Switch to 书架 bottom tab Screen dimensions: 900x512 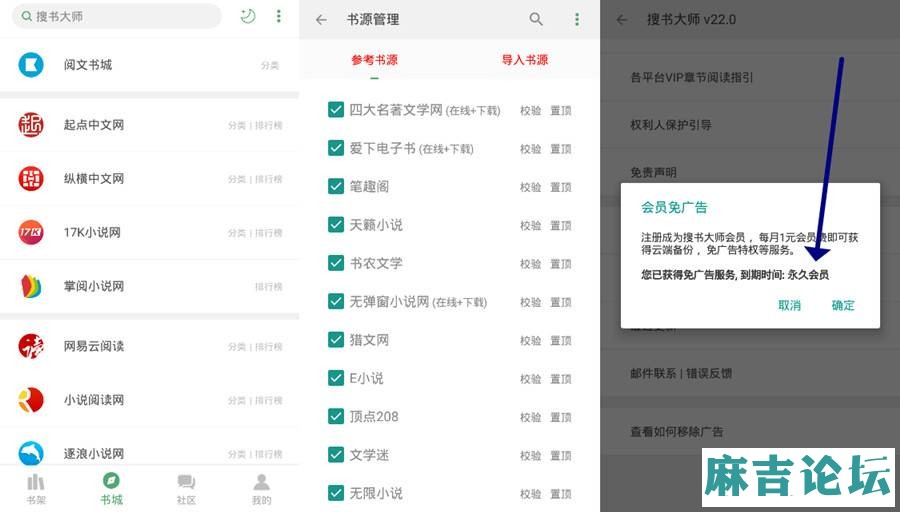point(36,489)
